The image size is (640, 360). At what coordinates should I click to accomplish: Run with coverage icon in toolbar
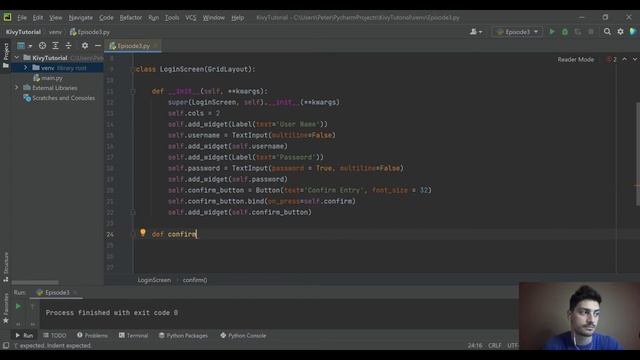pyautogui.click(x=578, y=32)
